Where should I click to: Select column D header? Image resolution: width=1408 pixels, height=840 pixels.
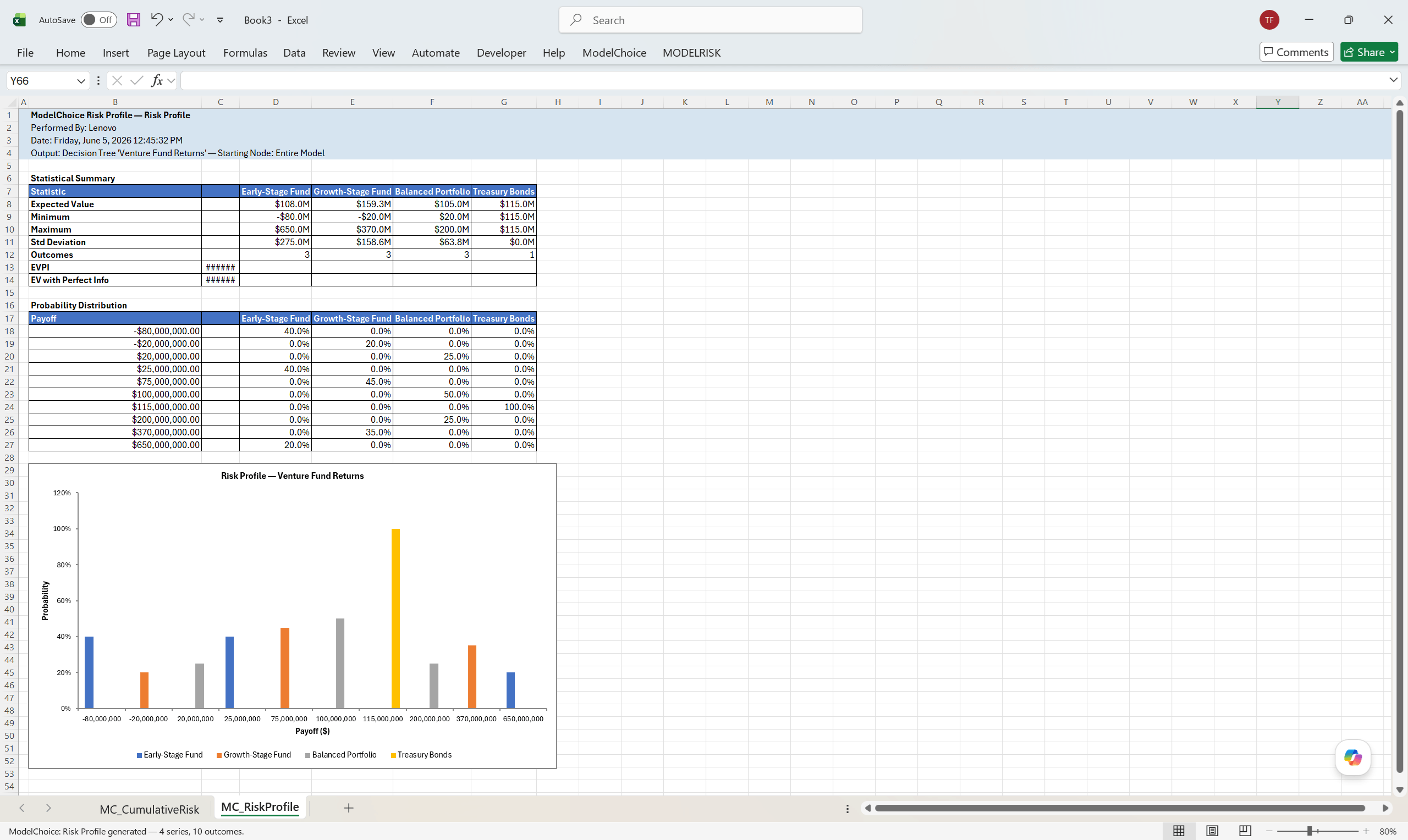275,102
